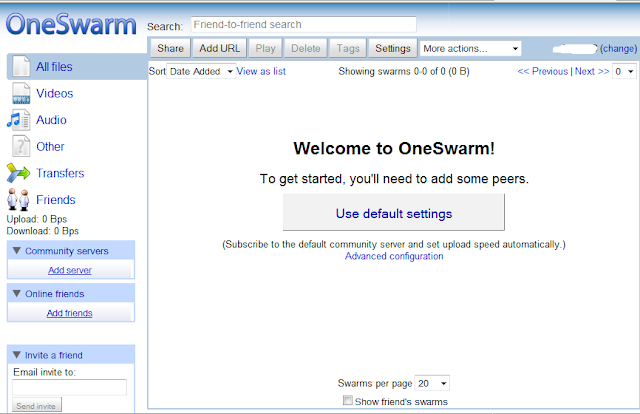
Task: Click the Play button
Action: [x=265, y=49]
